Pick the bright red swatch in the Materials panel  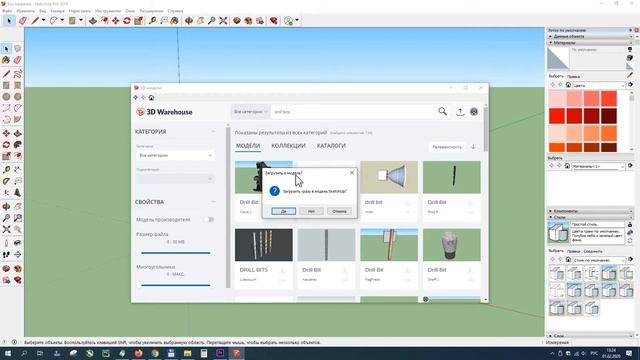click(557, 116)
